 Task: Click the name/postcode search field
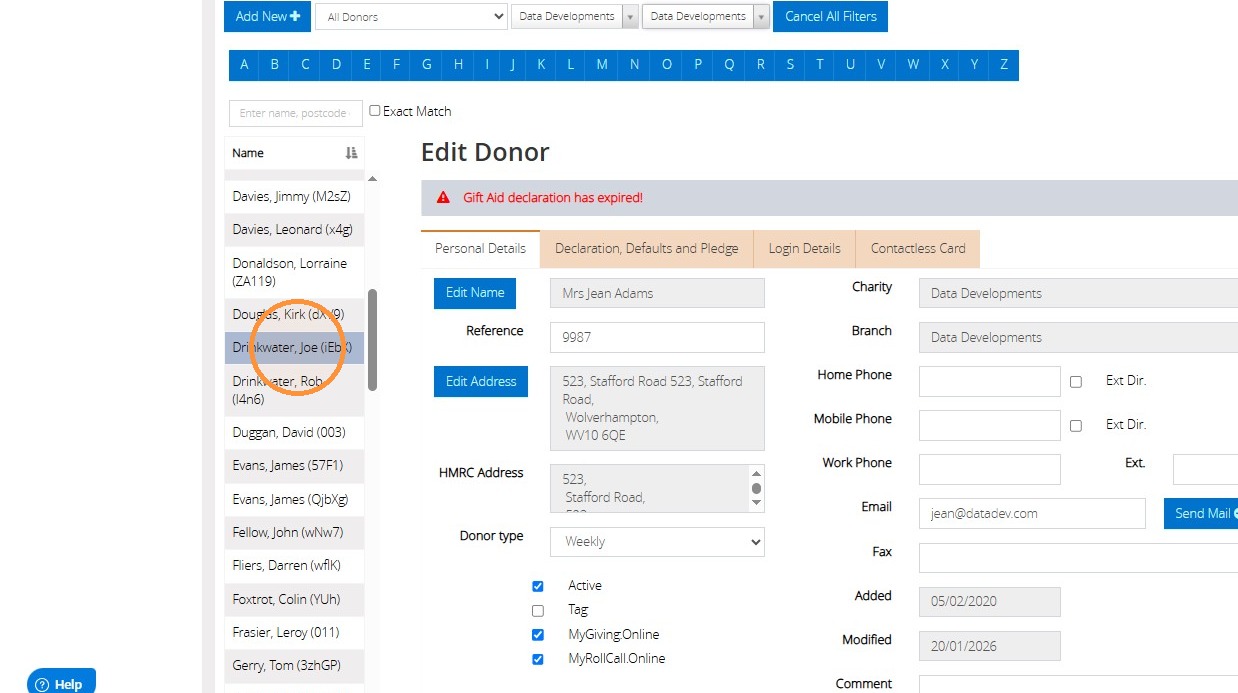(295, 113)
